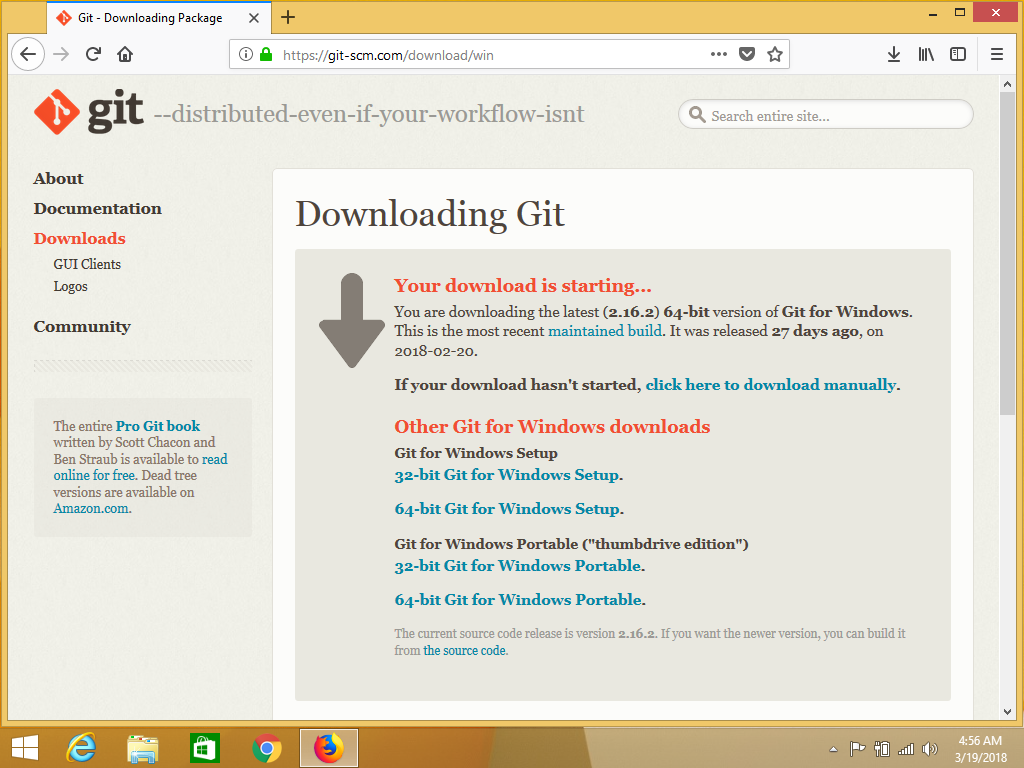Bookmark this page with the star icon

774,54
